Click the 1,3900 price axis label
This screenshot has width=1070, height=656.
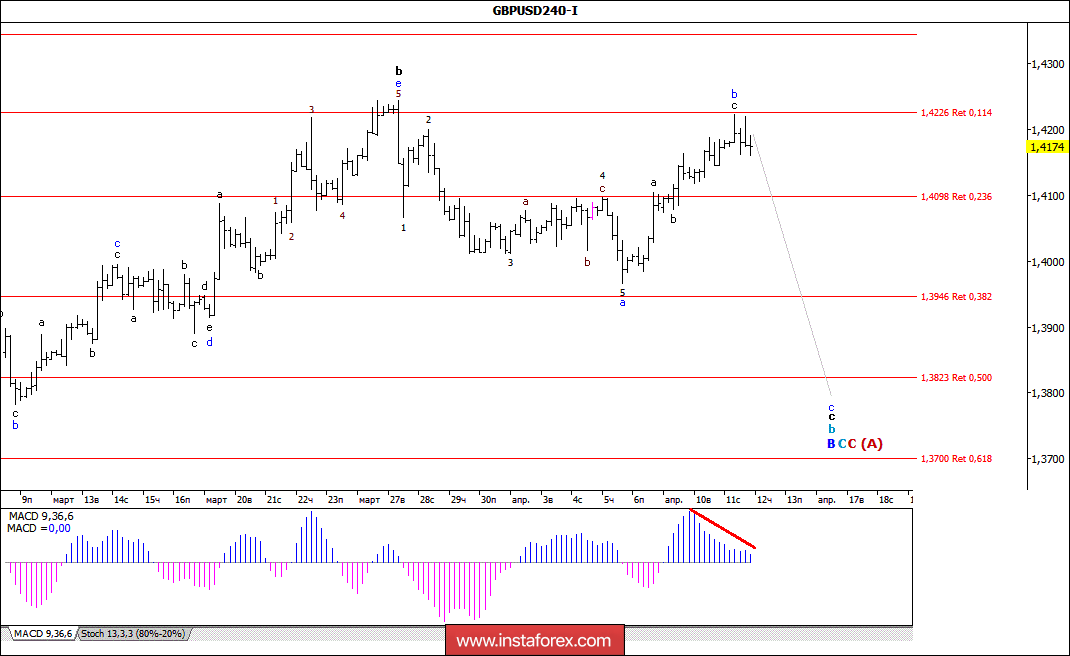1047,328
